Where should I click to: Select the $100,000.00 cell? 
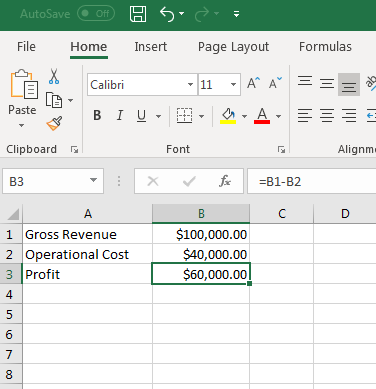point(201,234)
